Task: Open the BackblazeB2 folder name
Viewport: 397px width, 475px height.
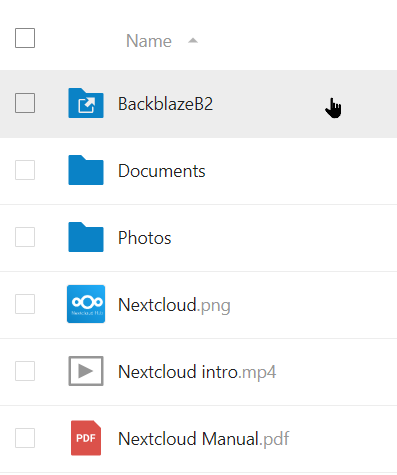Action: coord(165,104)
